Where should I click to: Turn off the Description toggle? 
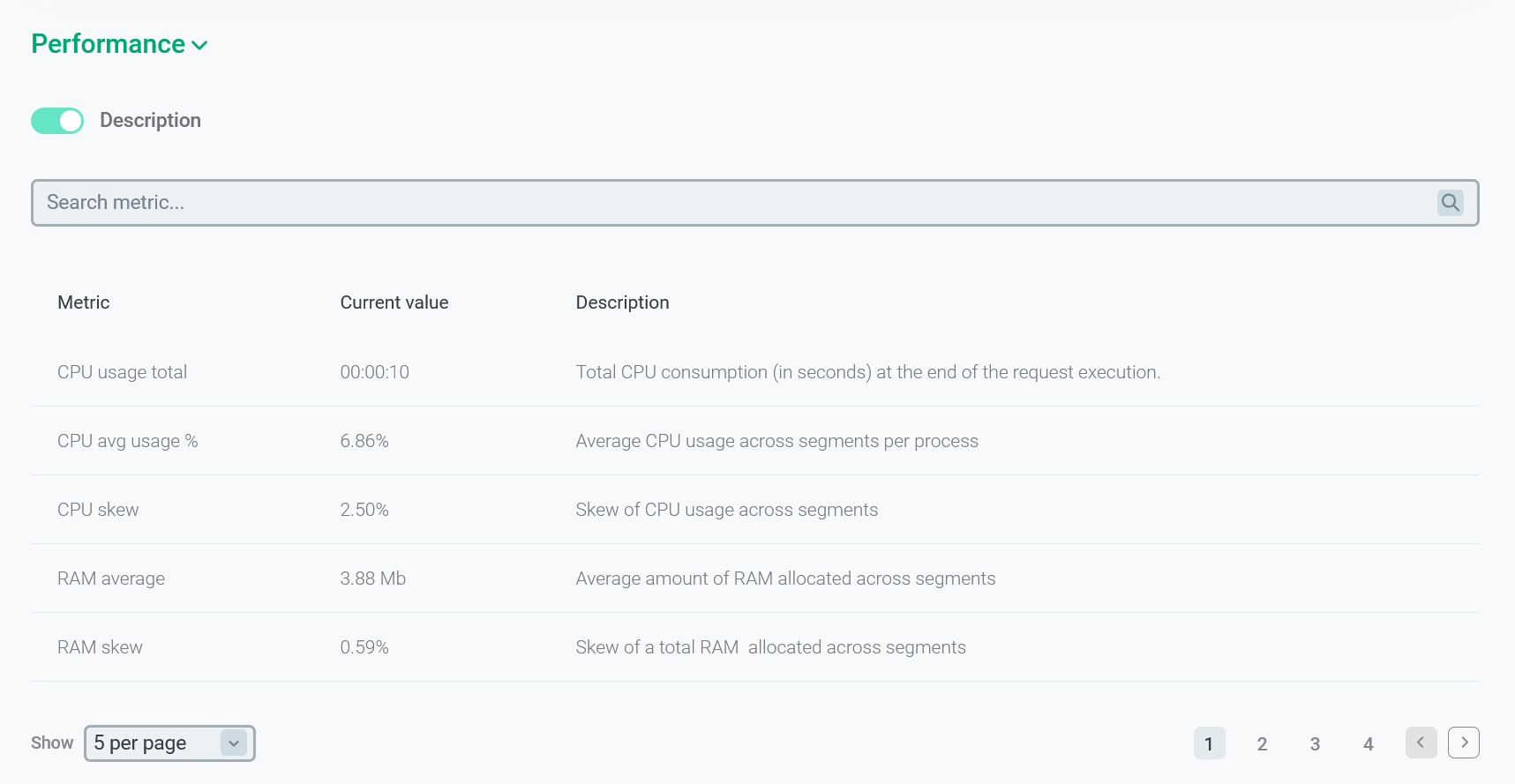coord(57,121)
